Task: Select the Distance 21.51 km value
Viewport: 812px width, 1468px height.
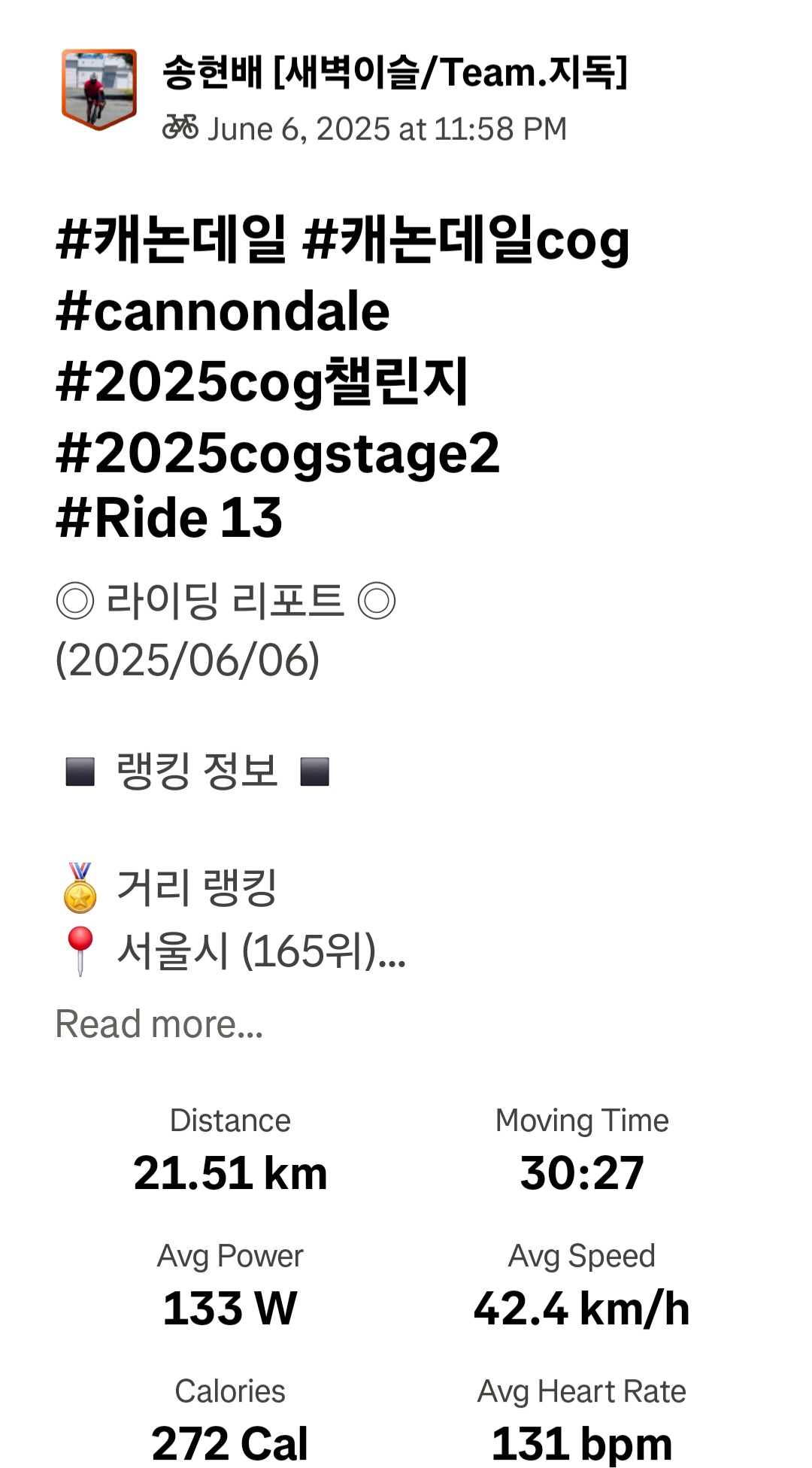Action: 230,1173
